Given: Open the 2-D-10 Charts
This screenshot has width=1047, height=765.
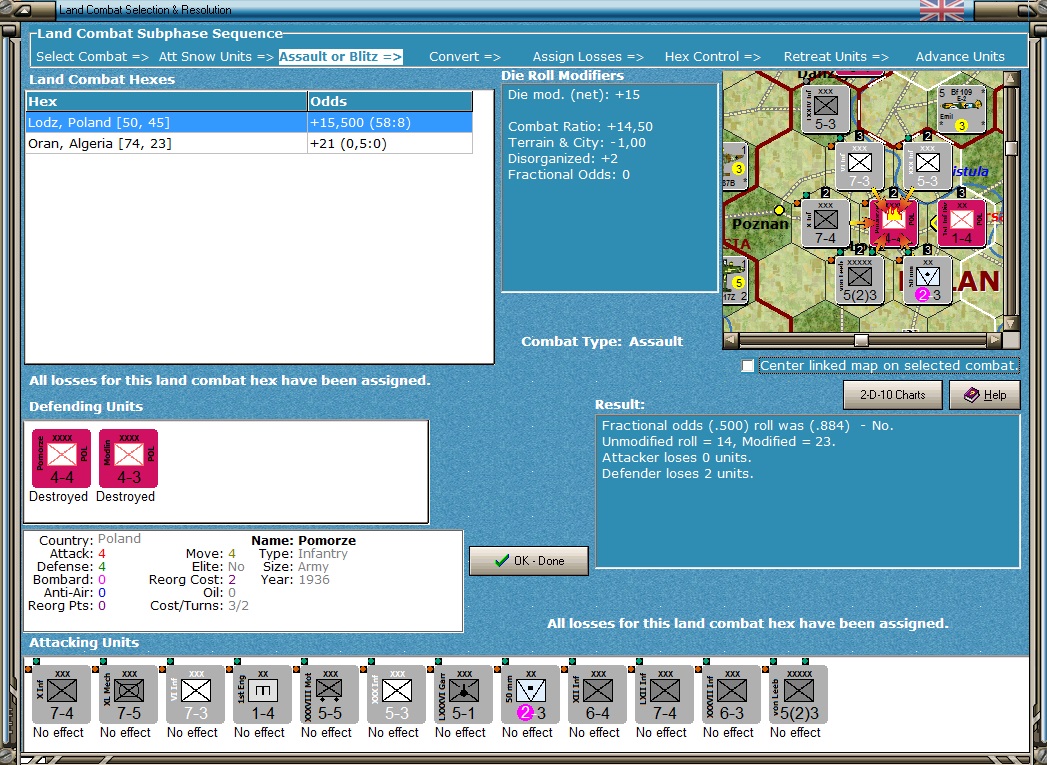Looking at the screenshot, I should click(893, 395).
